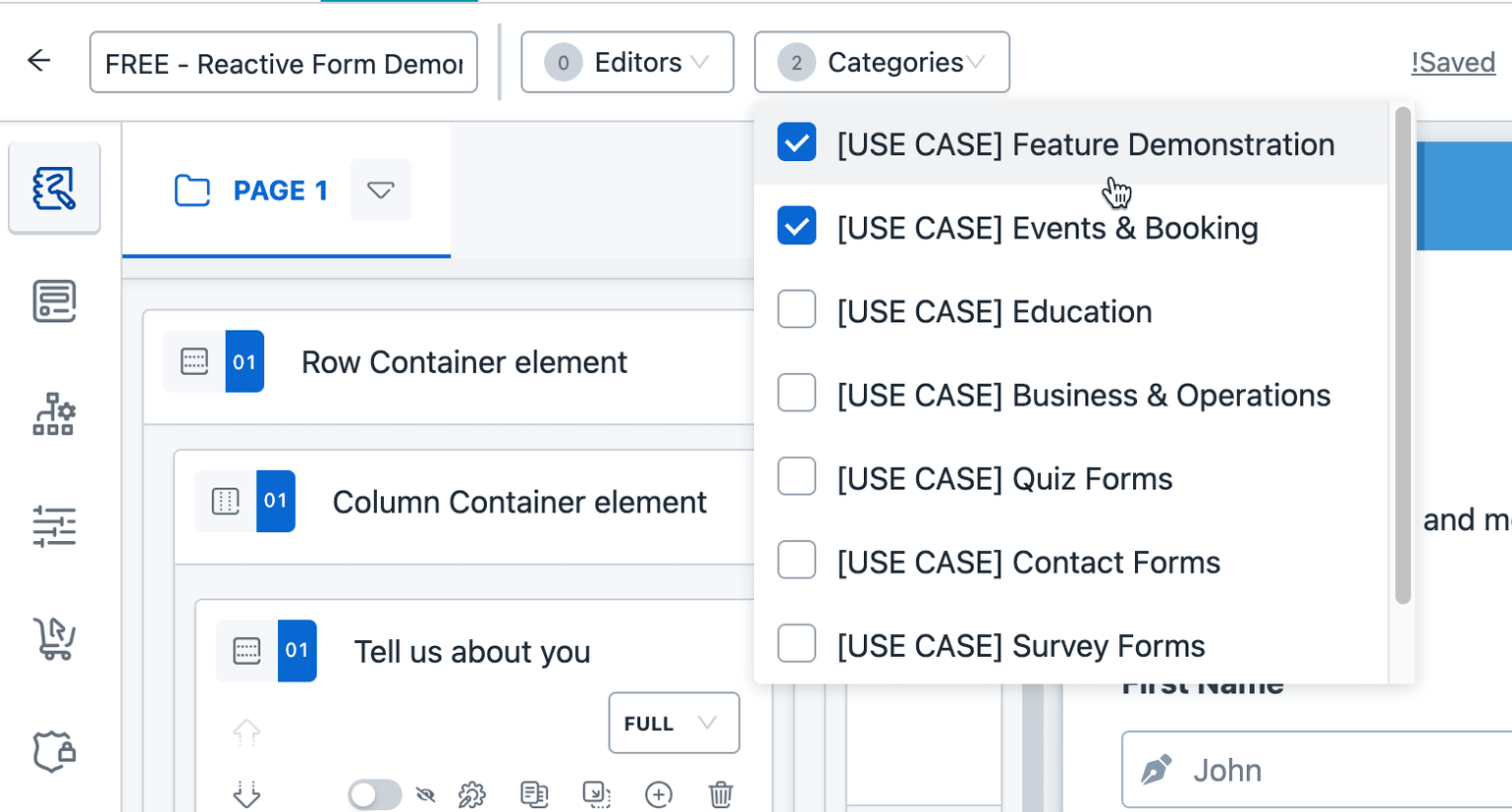Duplicate the Tell us about you element
This screenshot has height=812, width=1512.
click(535, 794)
